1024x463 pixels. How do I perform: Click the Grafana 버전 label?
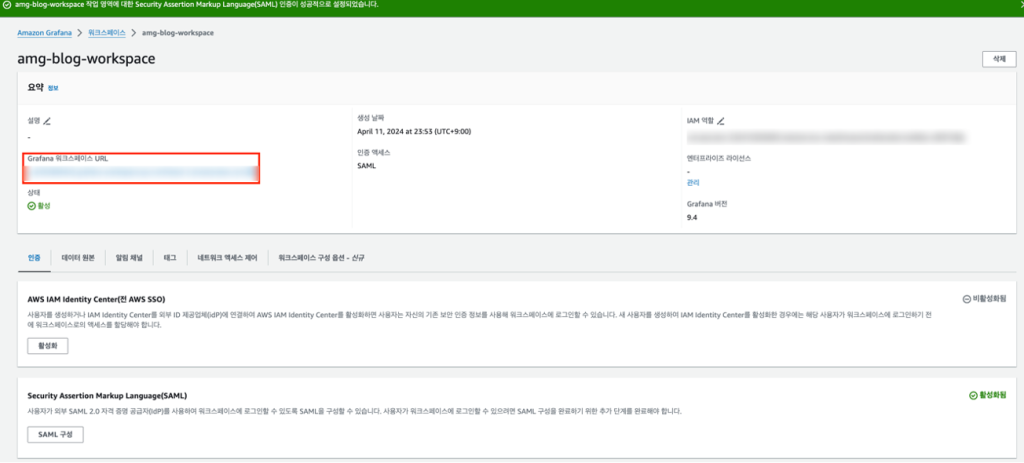(x=707, y=204)
